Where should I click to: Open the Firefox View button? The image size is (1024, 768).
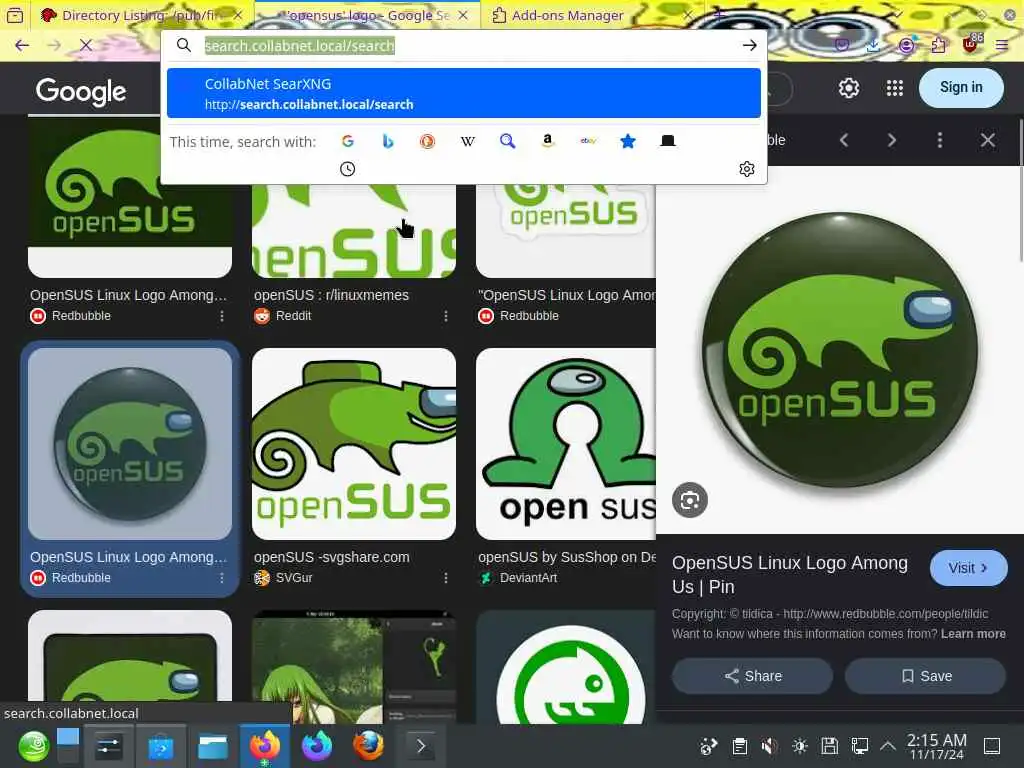pyautogui.click(x=15, y=15)
